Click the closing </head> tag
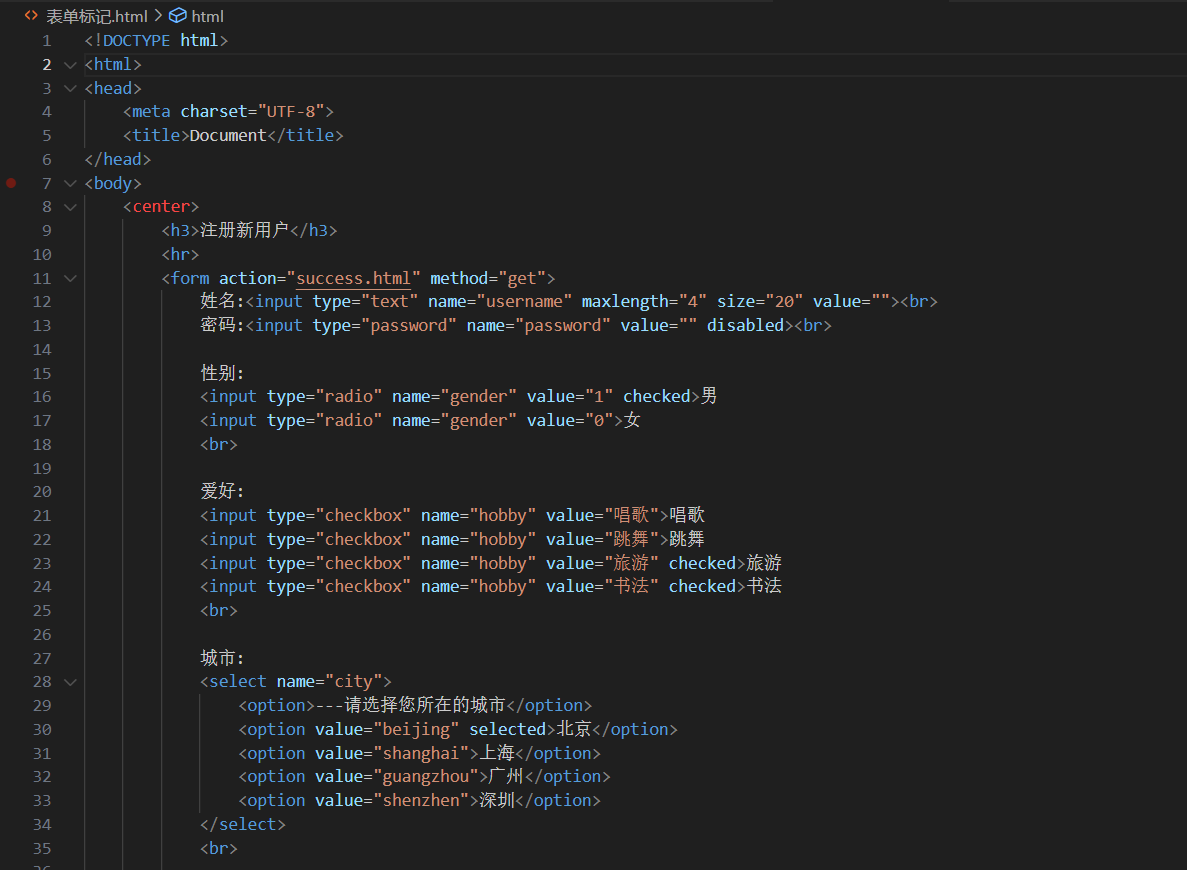The image size is (1187, 870). coord(118,160)
